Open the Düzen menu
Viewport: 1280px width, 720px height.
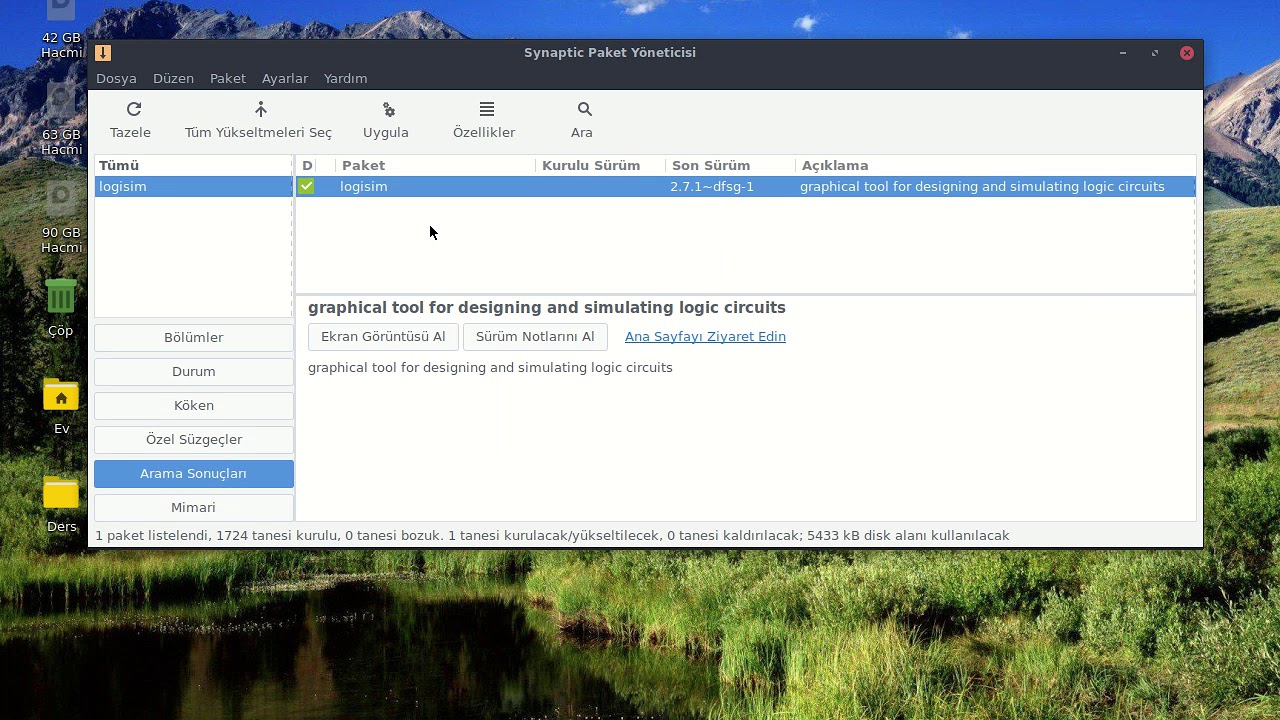[173, 78]
